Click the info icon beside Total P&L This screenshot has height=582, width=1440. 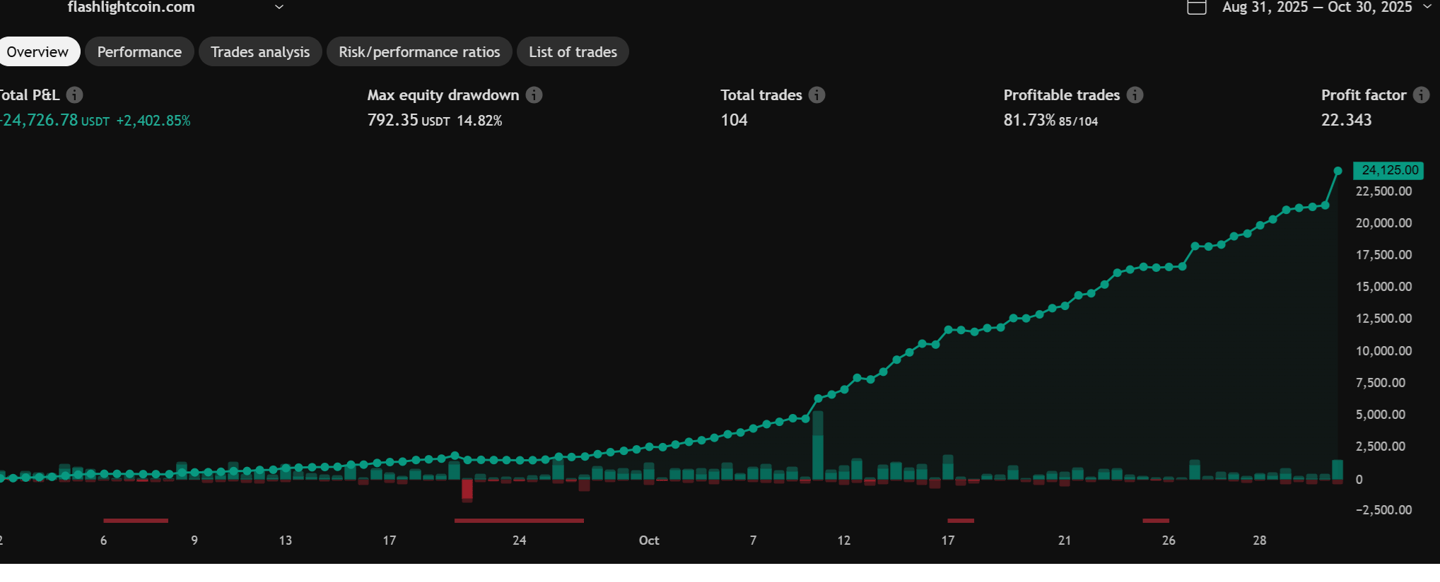tap(74, 95)
